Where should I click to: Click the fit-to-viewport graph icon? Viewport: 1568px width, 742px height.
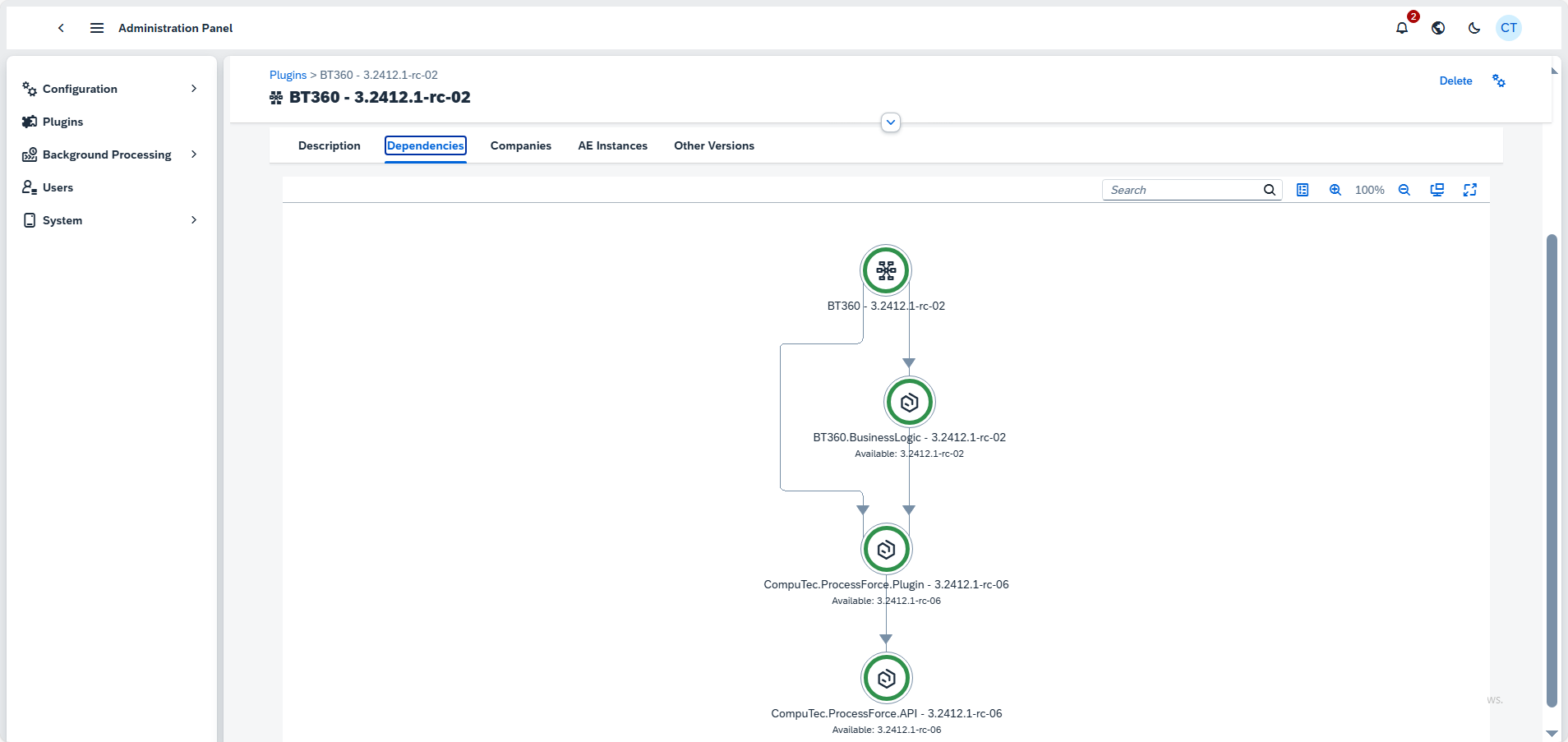click(1437, 190)
